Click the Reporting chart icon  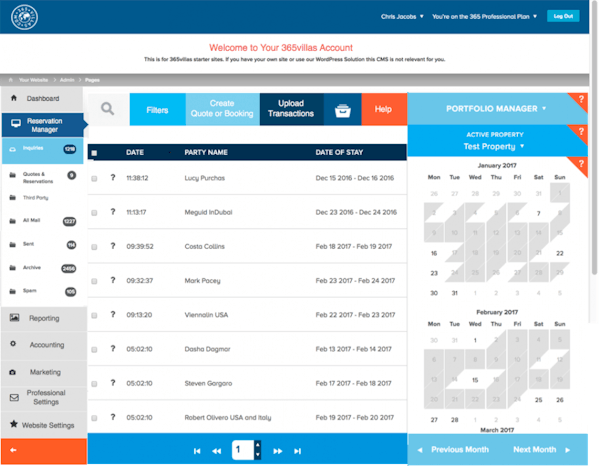click(15, 318)
